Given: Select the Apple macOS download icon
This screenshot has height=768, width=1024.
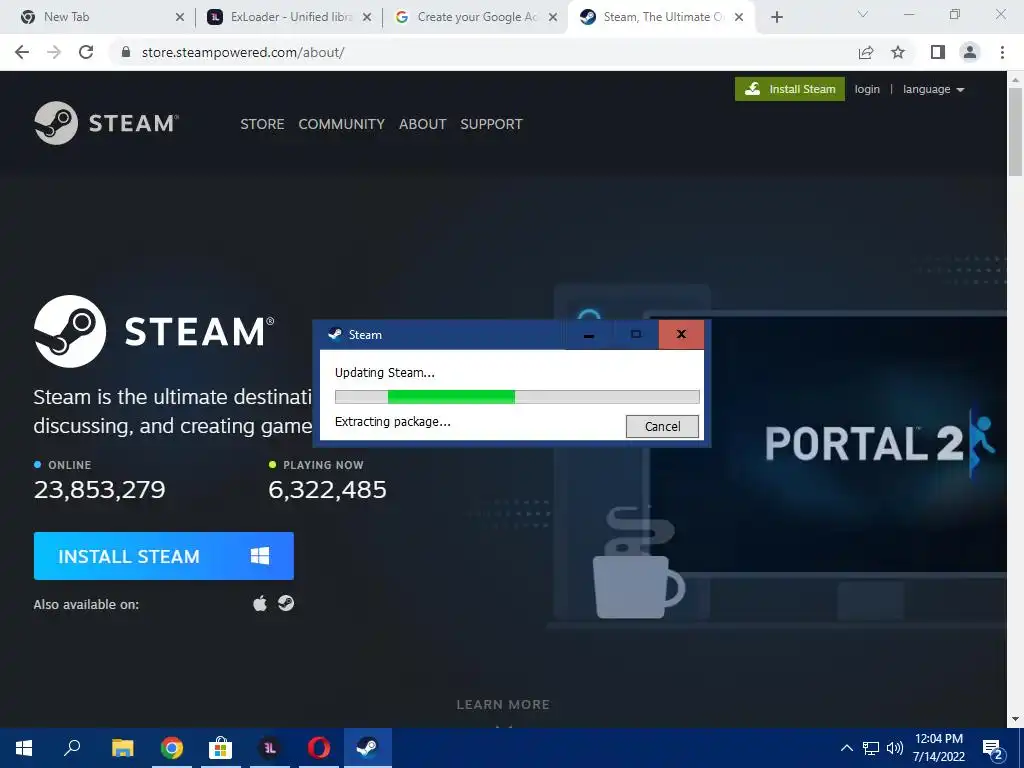Looking at the screenshot, I should [260, 603].
